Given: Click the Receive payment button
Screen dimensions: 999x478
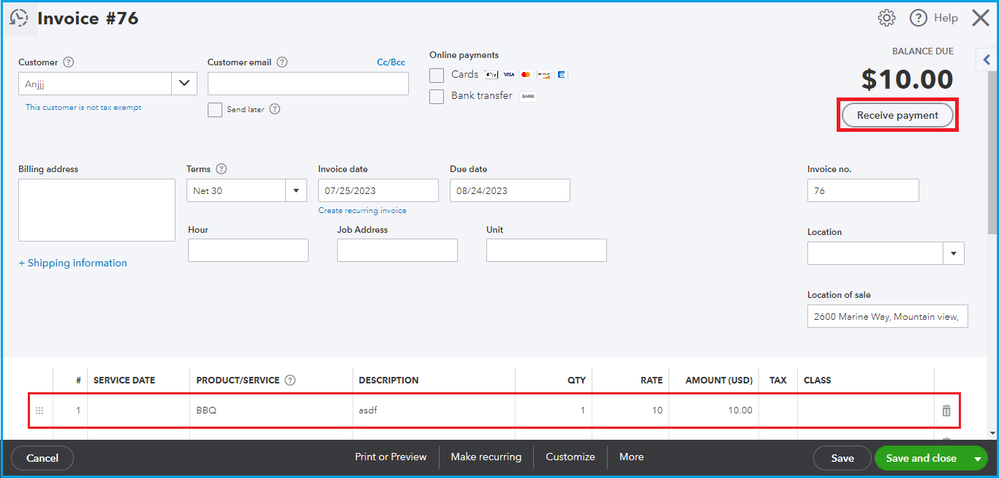Looking at the screenshot, I should click(897, 115).
